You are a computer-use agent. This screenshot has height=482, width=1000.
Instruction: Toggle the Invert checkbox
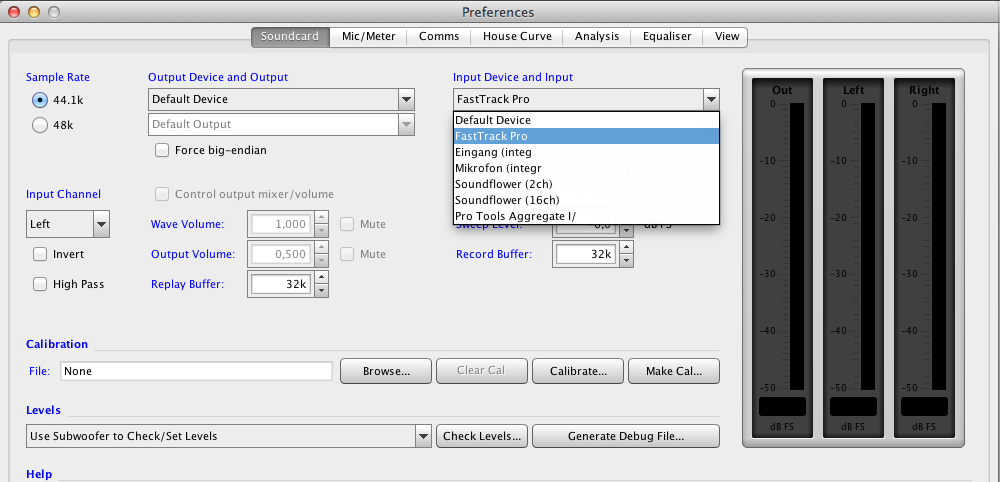[x=40, y=254]
